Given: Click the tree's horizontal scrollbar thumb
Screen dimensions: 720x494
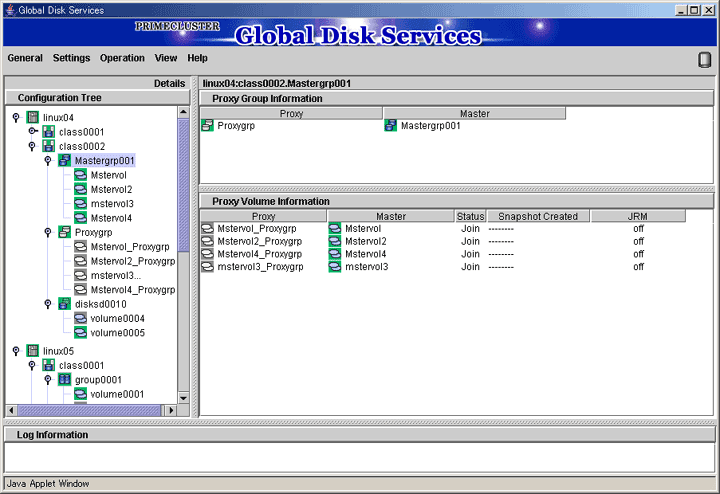Looking at the screenshot, I should [89, 410].
